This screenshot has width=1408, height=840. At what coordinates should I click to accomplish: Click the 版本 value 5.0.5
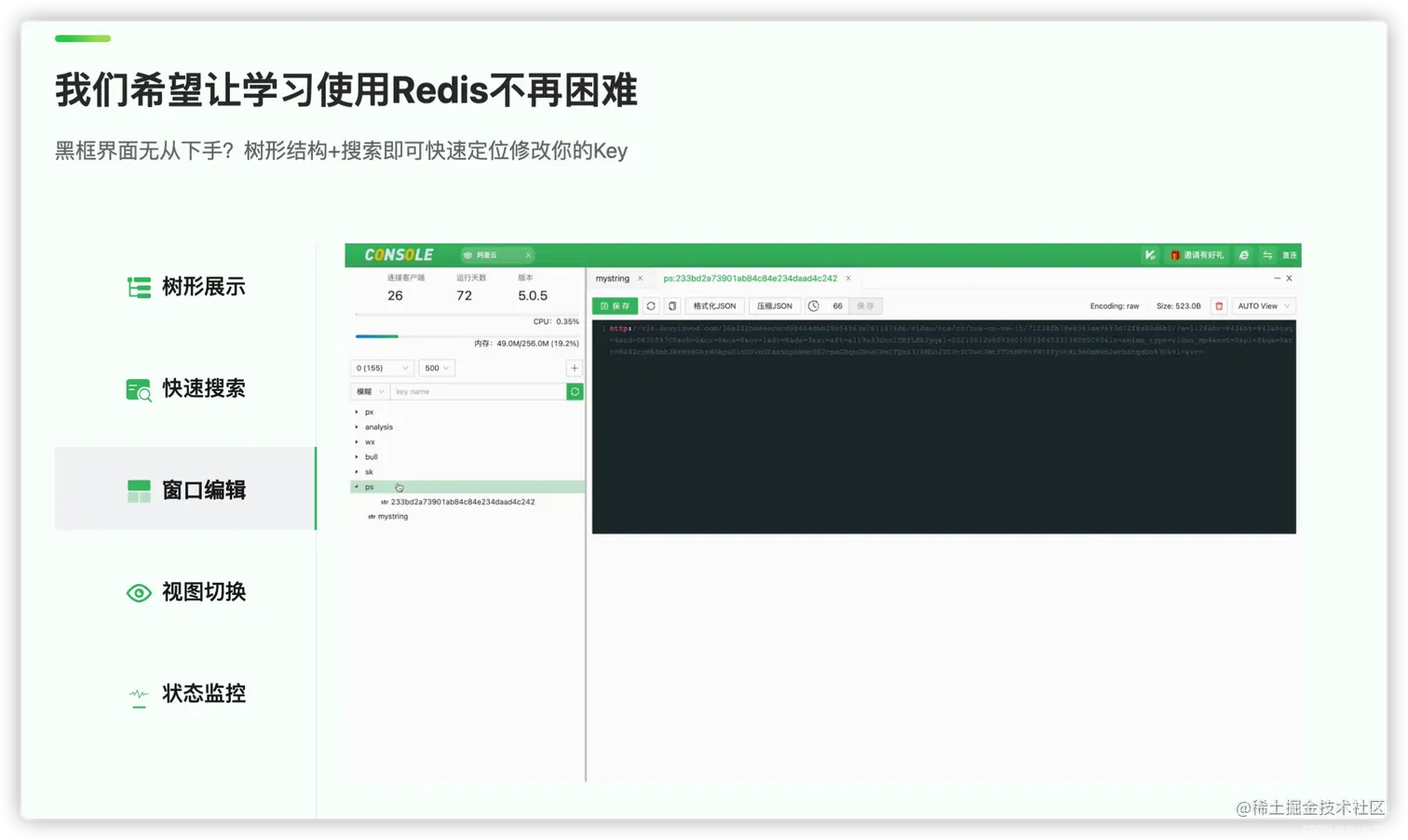coord(533,296)
